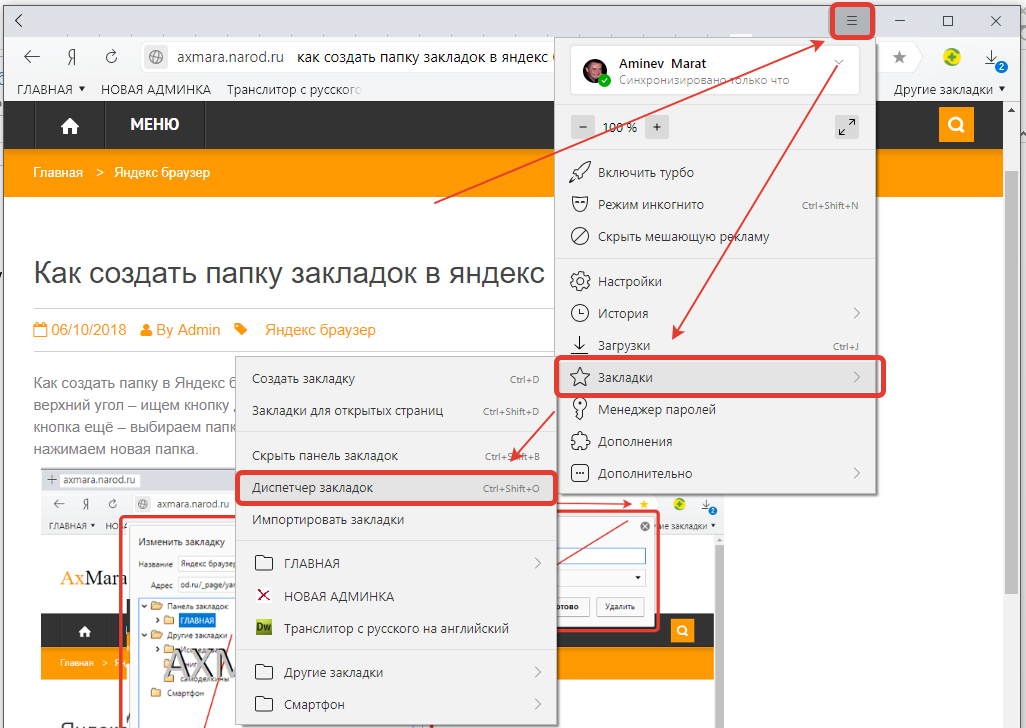Viewport: 1026px width, 728px height.
Task: Open Менеджер паролей
Action: click(715, 409)
